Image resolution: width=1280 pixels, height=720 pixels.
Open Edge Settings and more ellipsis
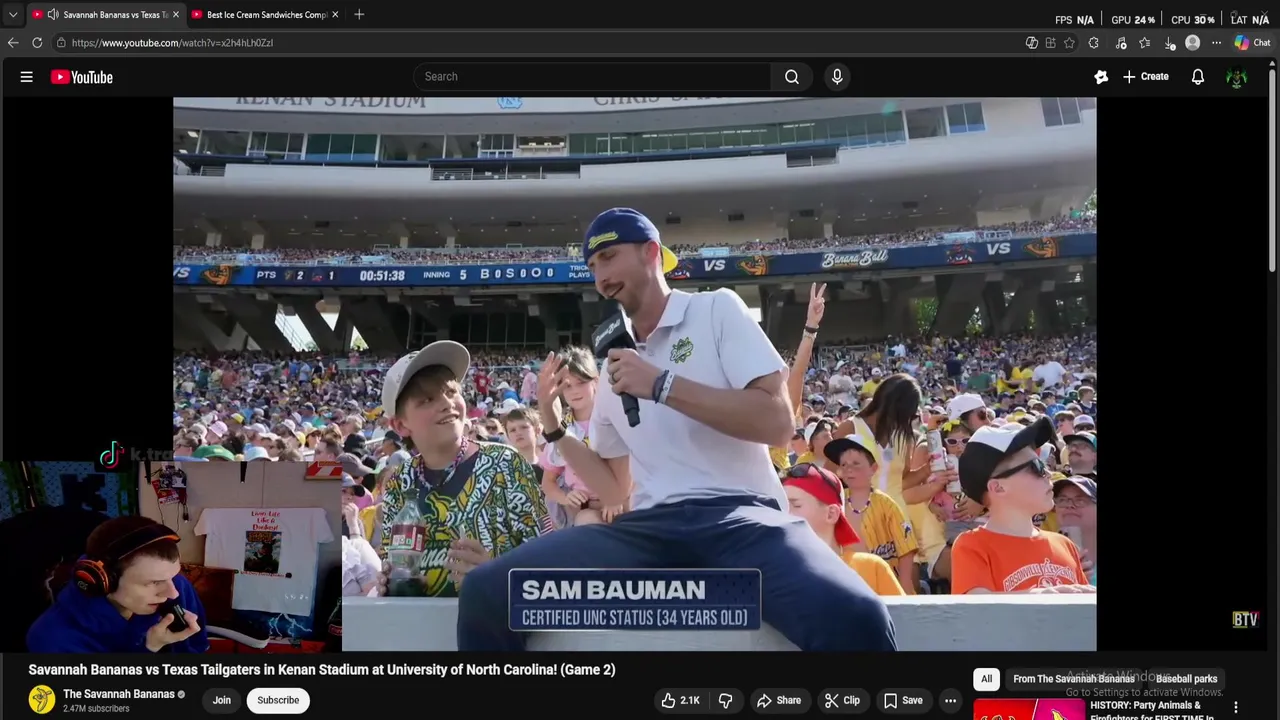click(1217, 43)
